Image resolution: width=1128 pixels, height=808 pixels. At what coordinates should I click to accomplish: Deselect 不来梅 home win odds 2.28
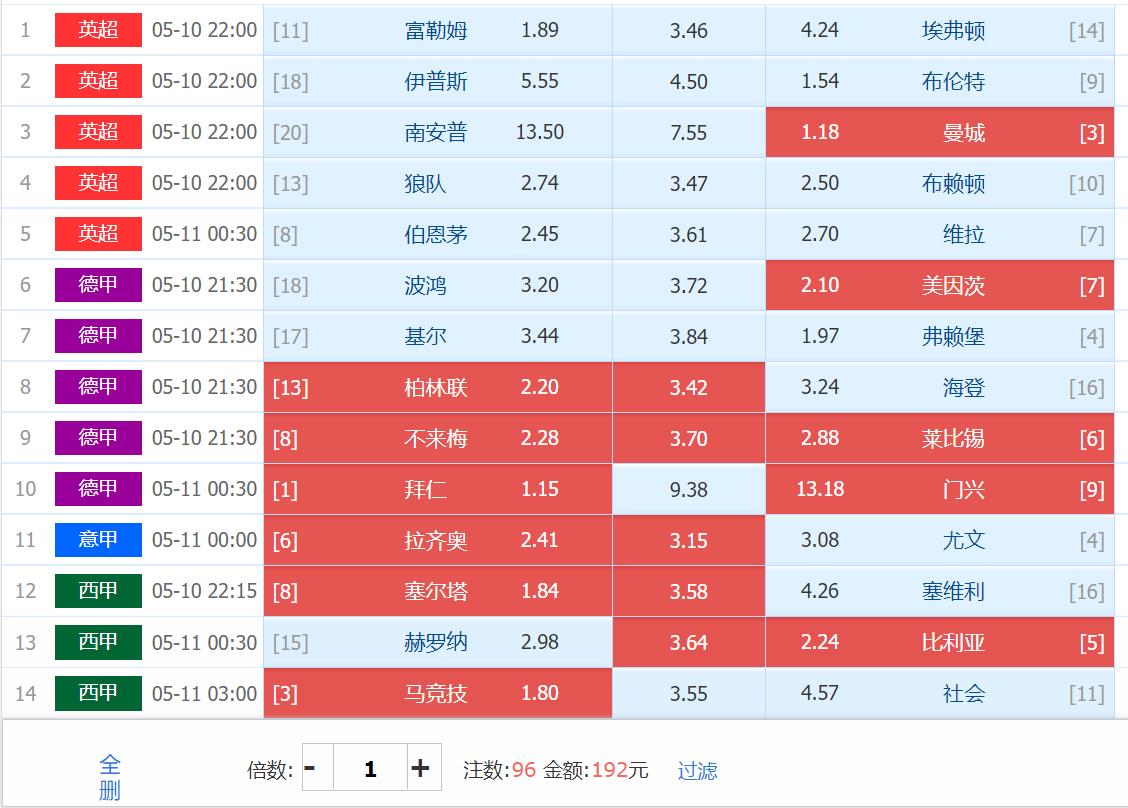(x=437, y=439)
